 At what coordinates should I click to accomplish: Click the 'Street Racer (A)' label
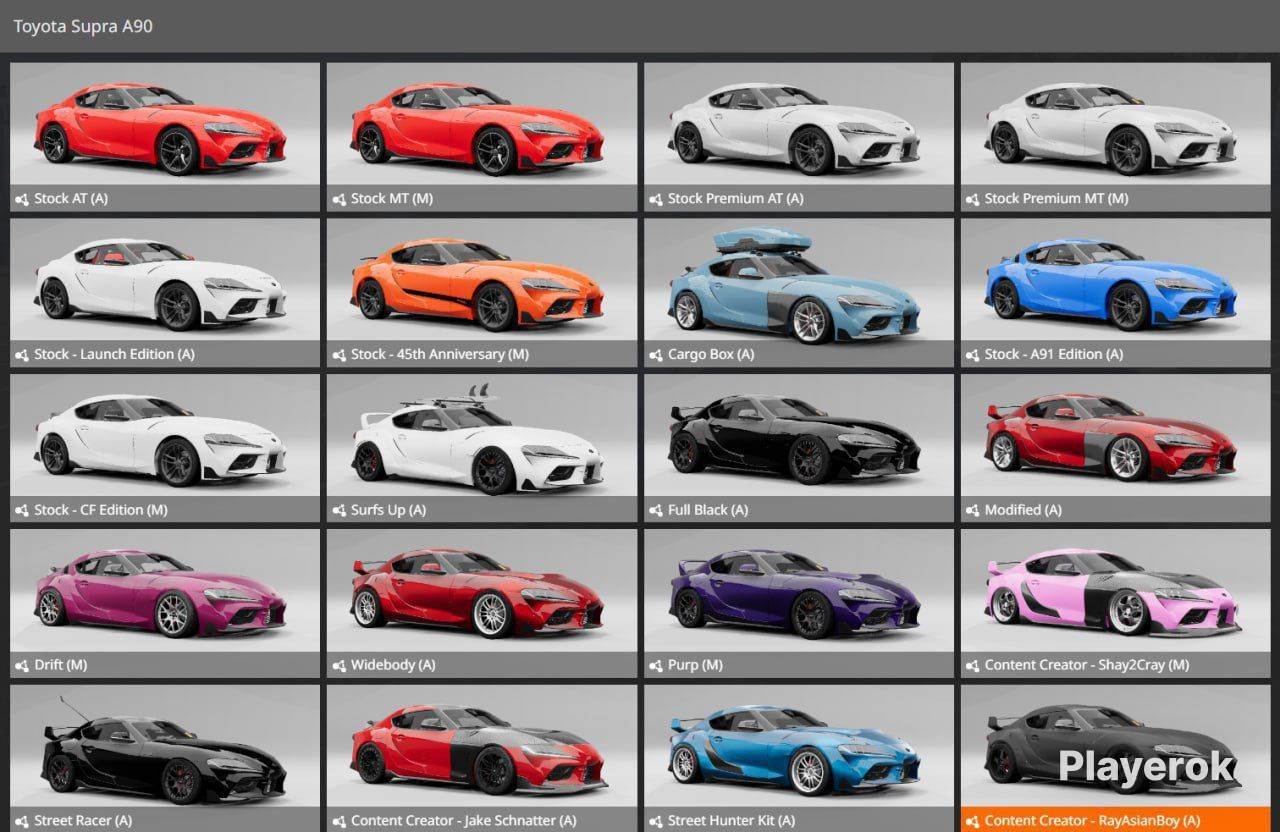coord(83,821)
